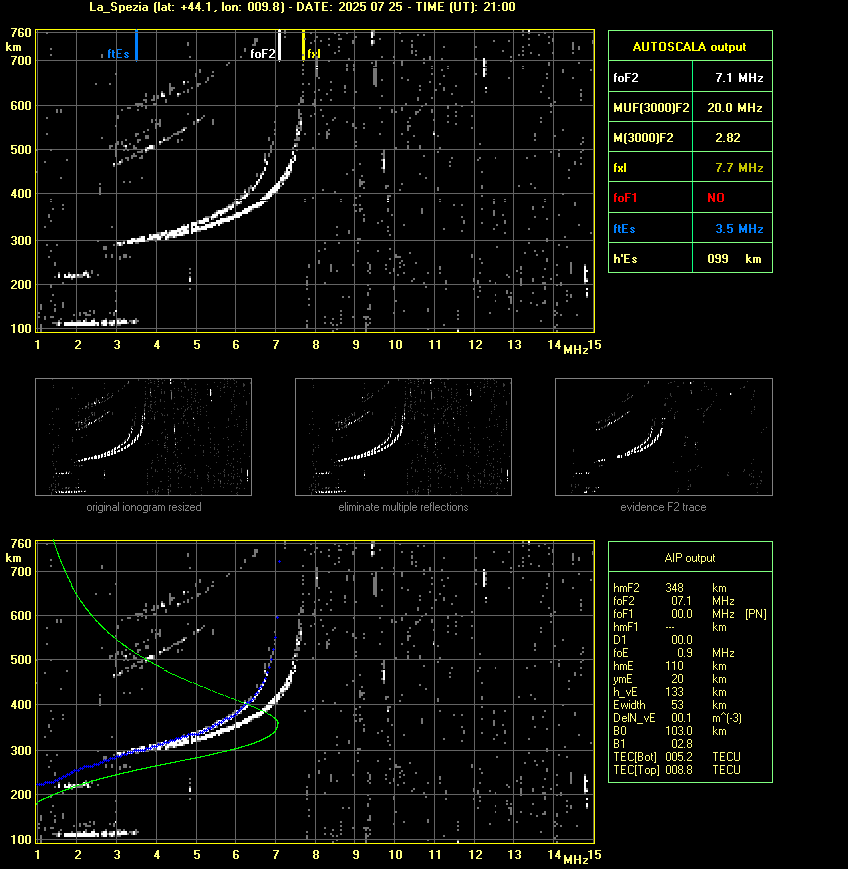Click the TEC[Top] value '008.8'
Screen dimensions: 848x869
tap(678, 770)
